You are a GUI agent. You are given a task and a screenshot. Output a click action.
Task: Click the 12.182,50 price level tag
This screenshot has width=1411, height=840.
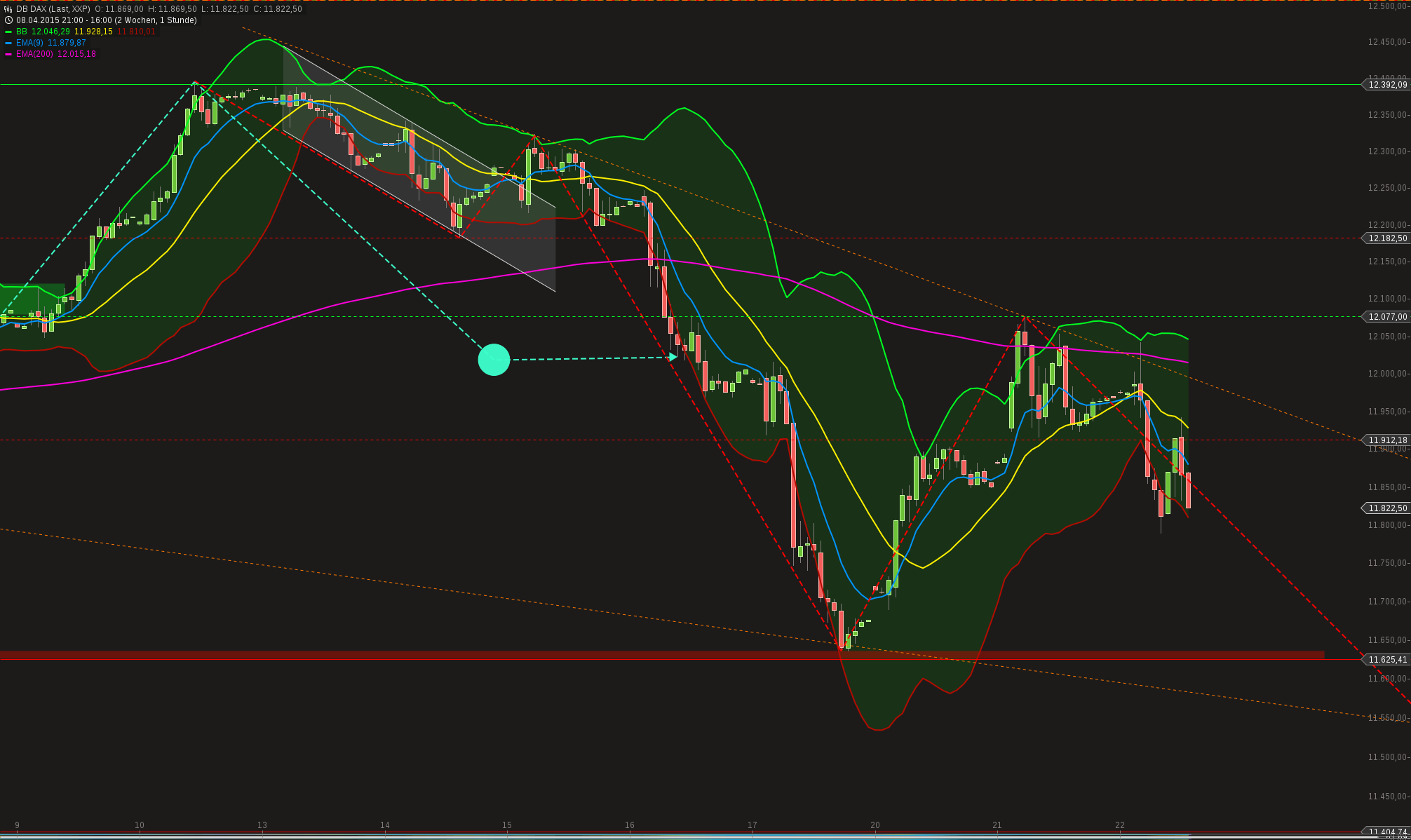(1387, 238)
